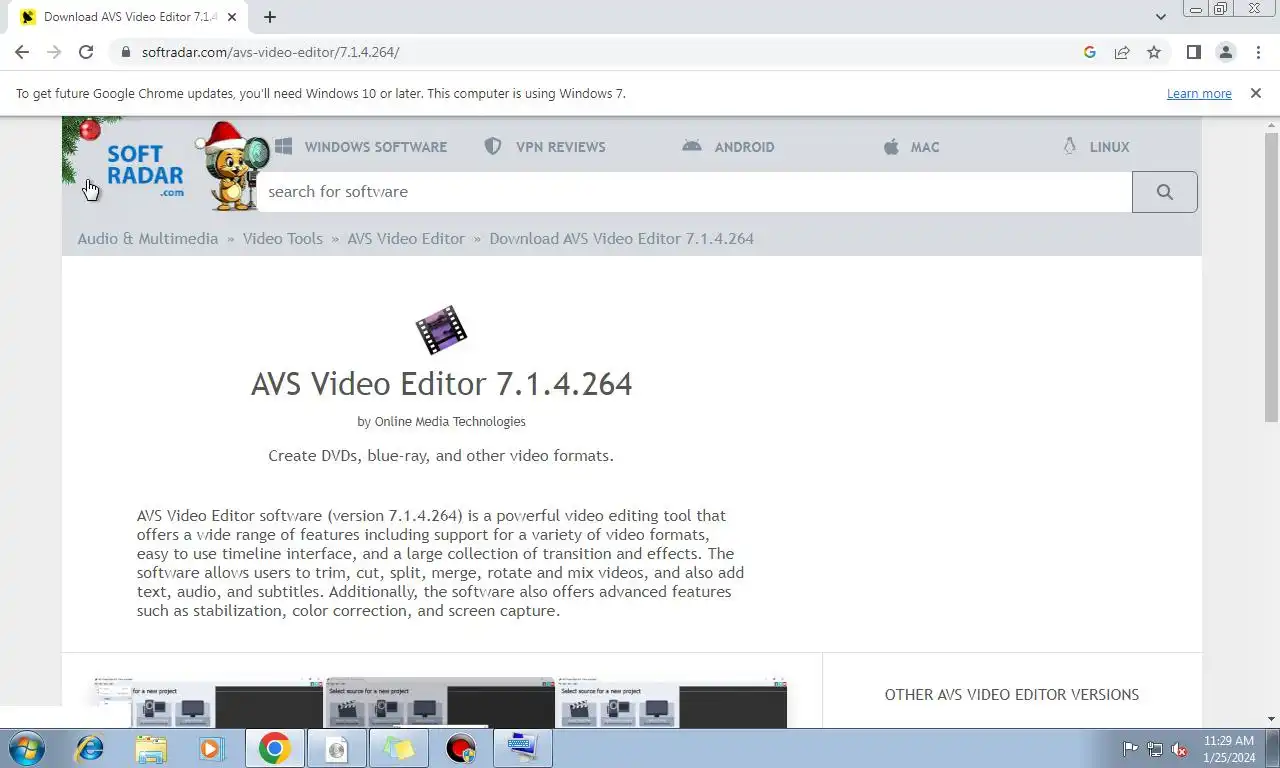The height and width of the screenshot is (768, 1280).
Task: Click the search for software field
Action: point(695,192)
